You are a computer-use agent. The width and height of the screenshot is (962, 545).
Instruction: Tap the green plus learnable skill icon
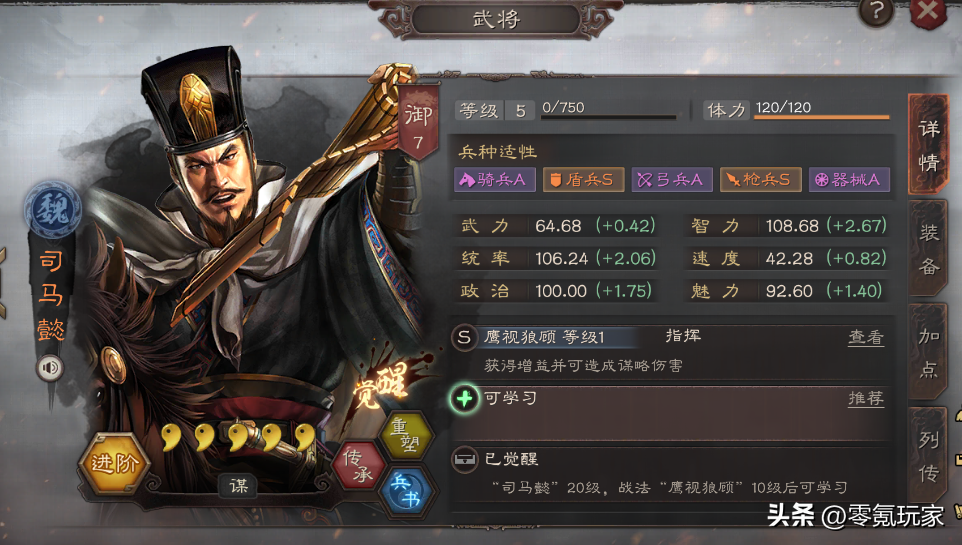[464, 399]
